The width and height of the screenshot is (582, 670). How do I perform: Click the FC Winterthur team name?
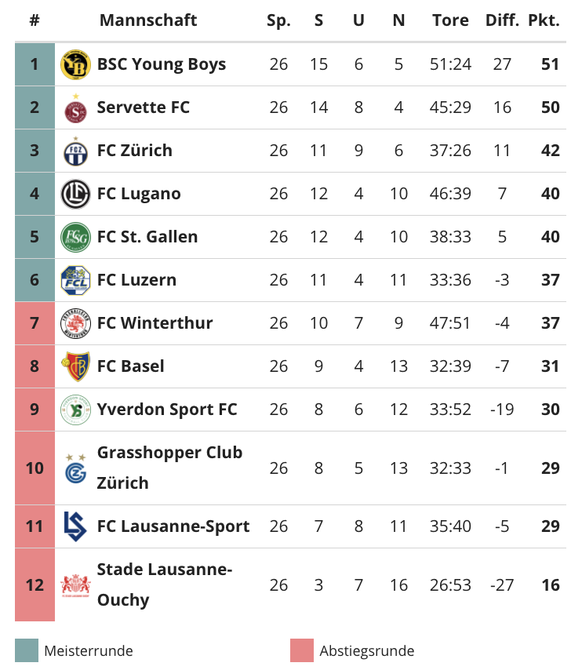(155, 323)
